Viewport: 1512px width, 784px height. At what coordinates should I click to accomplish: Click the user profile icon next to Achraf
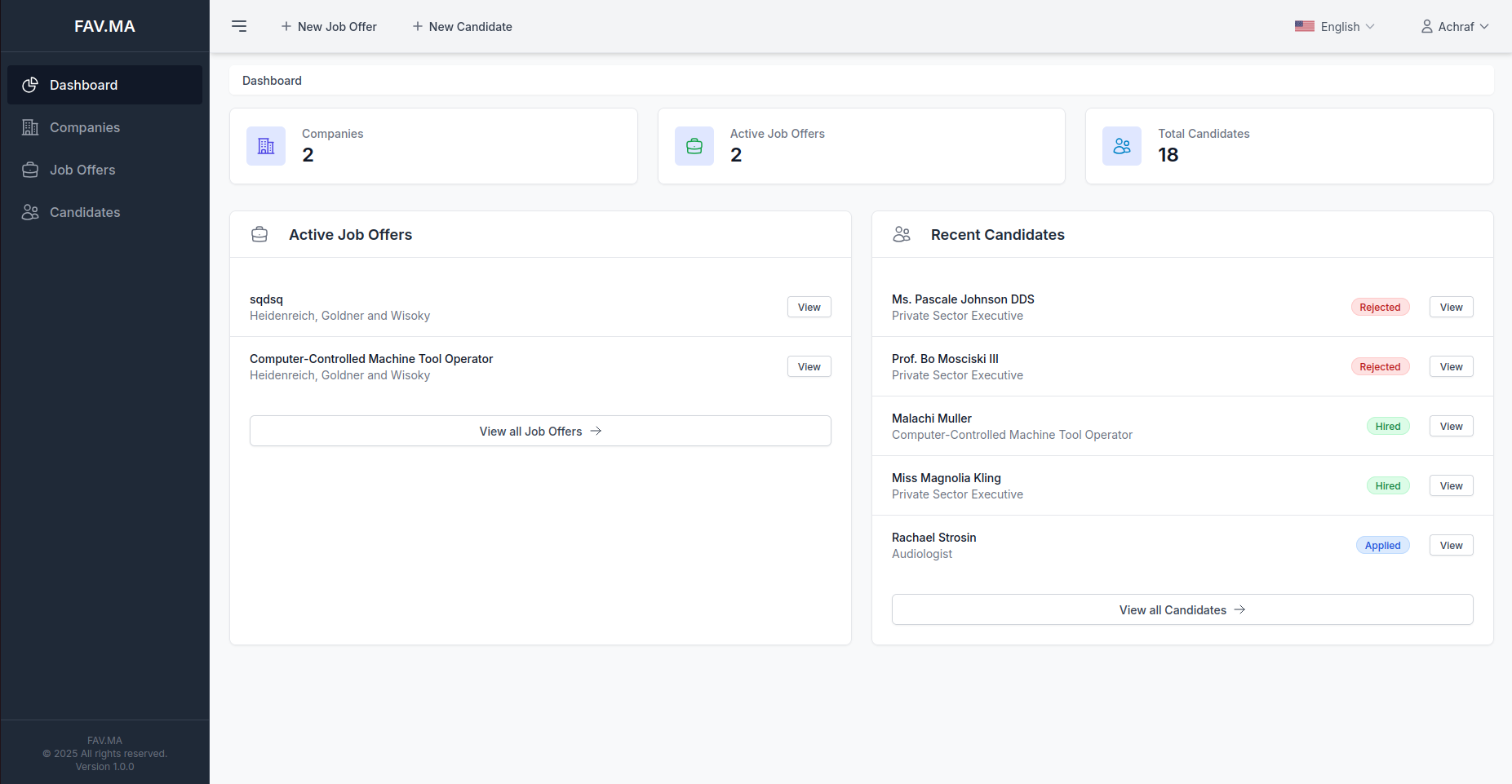coord(1426,27)
